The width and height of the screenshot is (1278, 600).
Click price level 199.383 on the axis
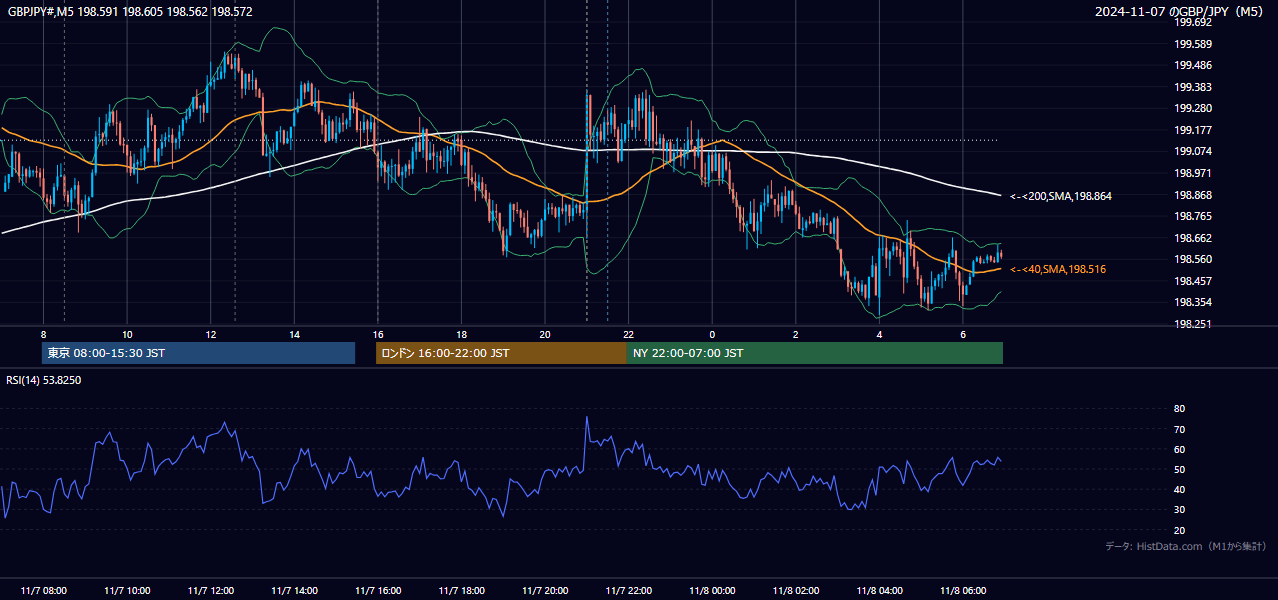click(x=1192, y=87)
